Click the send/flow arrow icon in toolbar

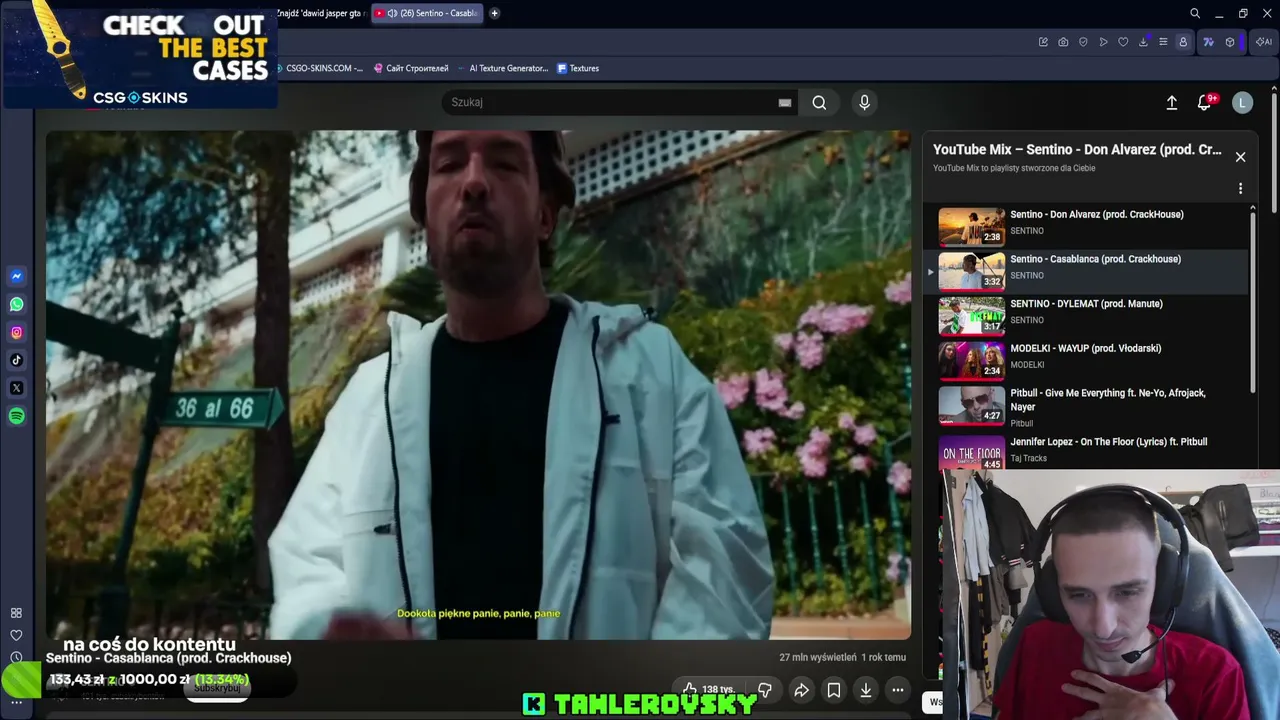pos(1103,42)
